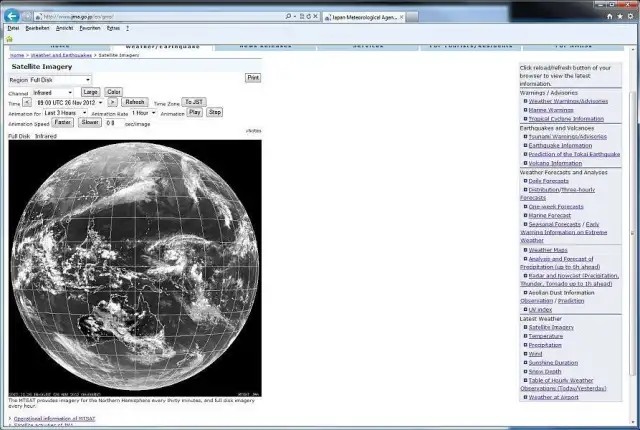Open the Tropical Cyclone Information link
The width and height of the screenshot is (640, 430).
point(566,118)
